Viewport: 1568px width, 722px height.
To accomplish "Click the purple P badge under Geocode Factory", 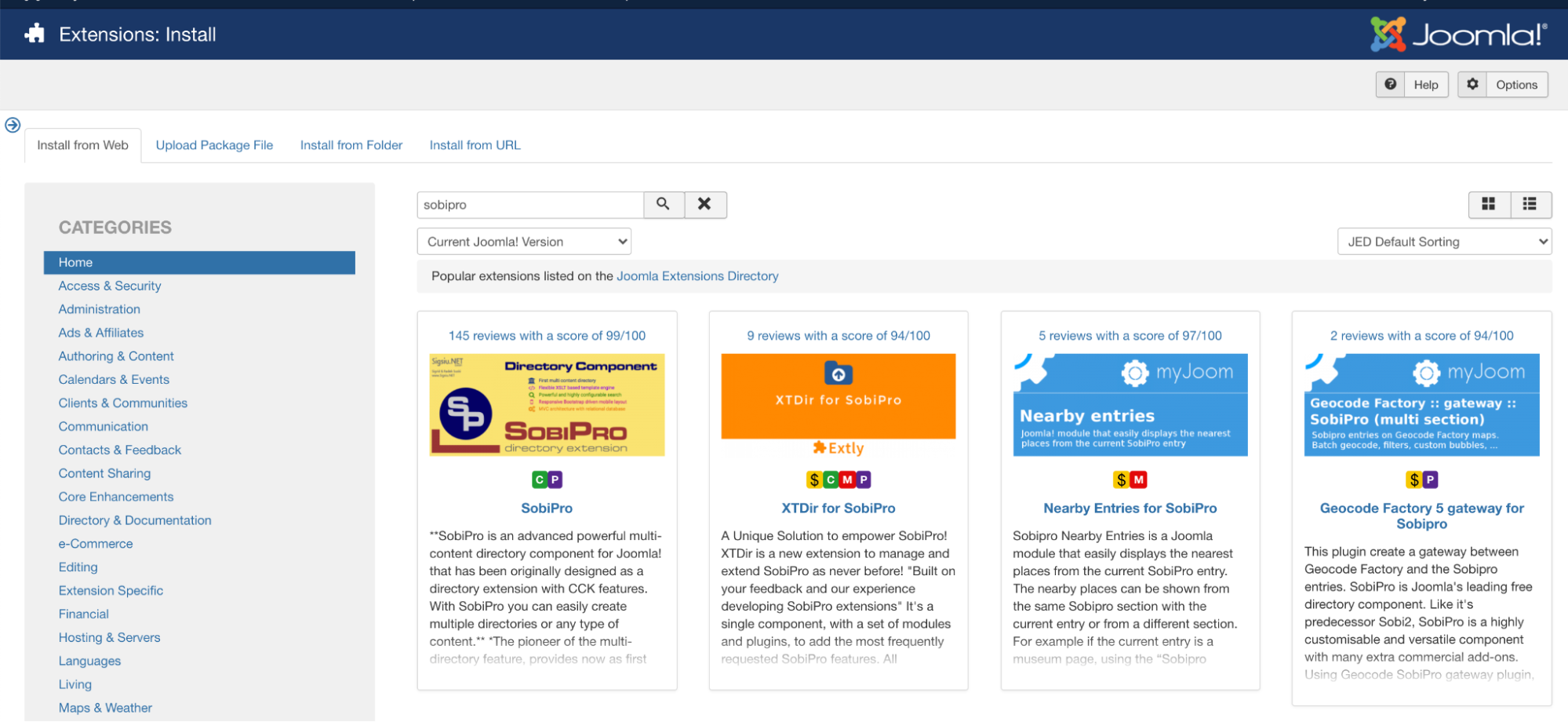I will (1430, 480).
